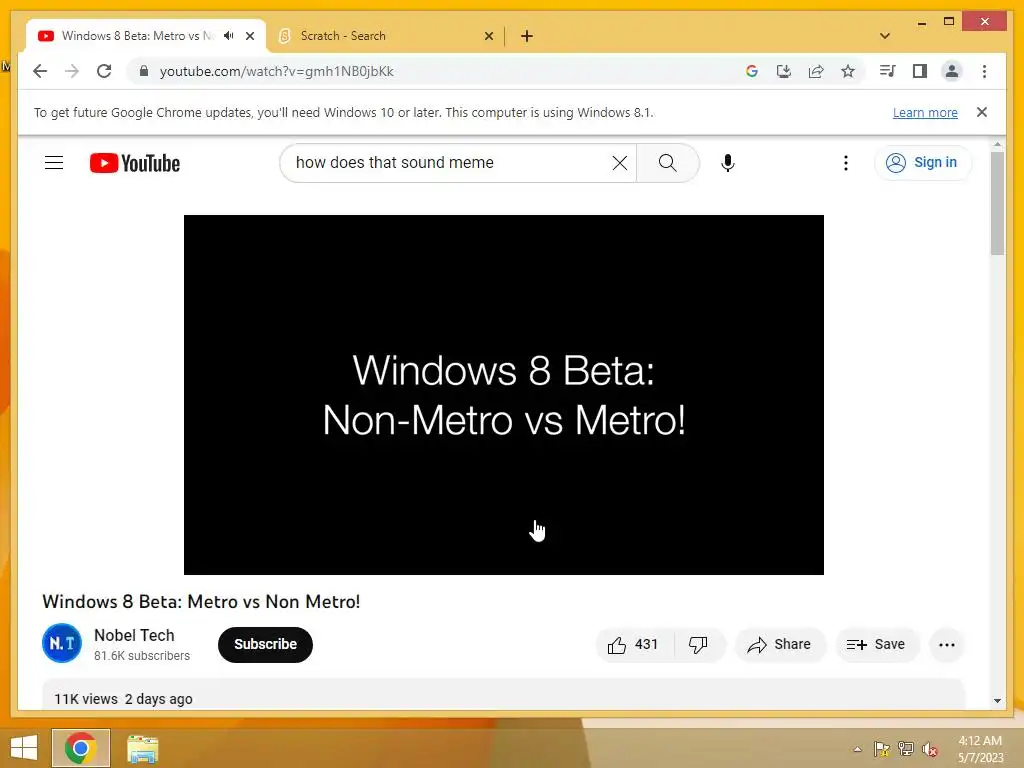Viewport: 1024px width, 768px height.
Task: Click the video player area
Action: tap(504, 395)
